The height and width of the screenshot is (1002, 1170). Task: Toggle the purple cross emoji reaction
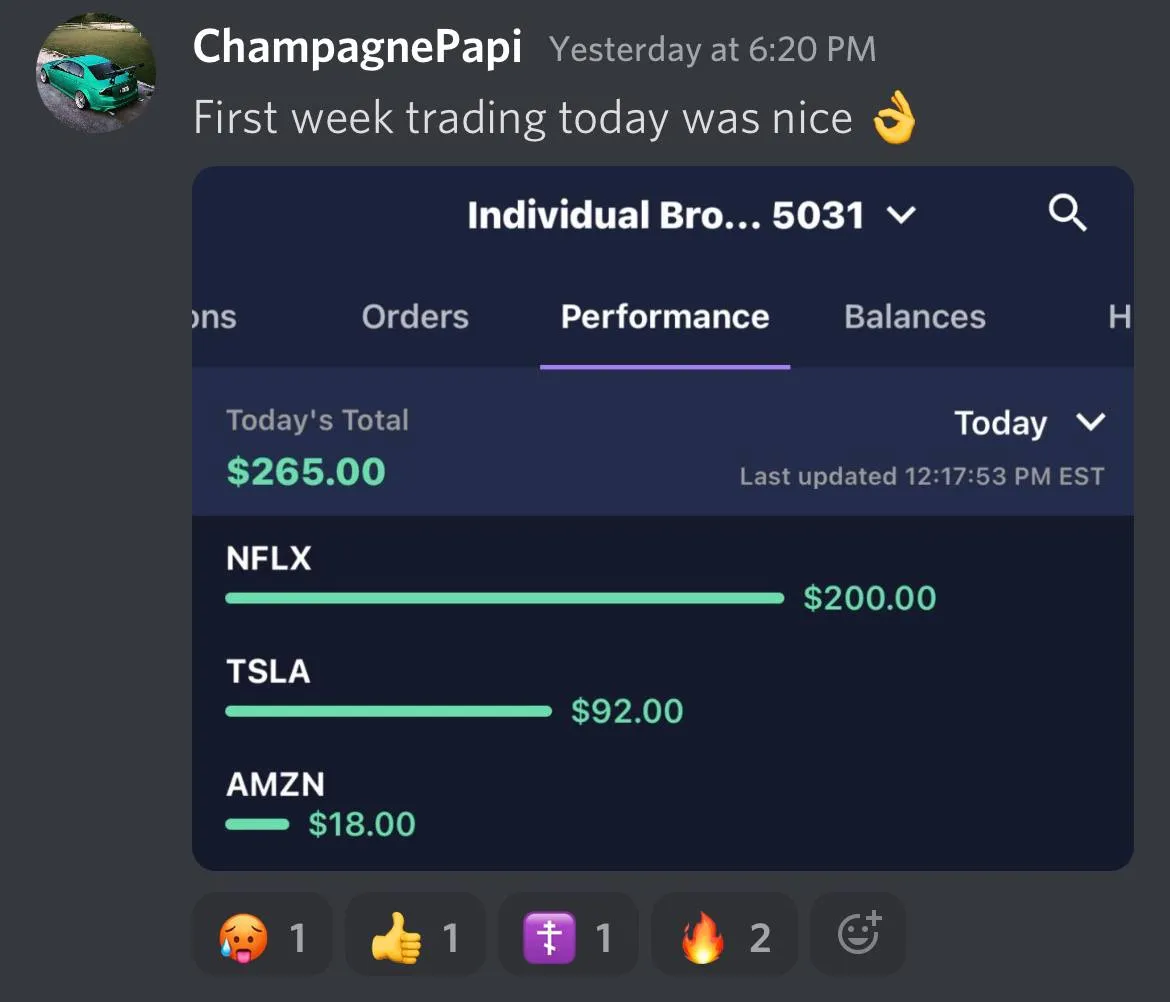tap(568, 937)
